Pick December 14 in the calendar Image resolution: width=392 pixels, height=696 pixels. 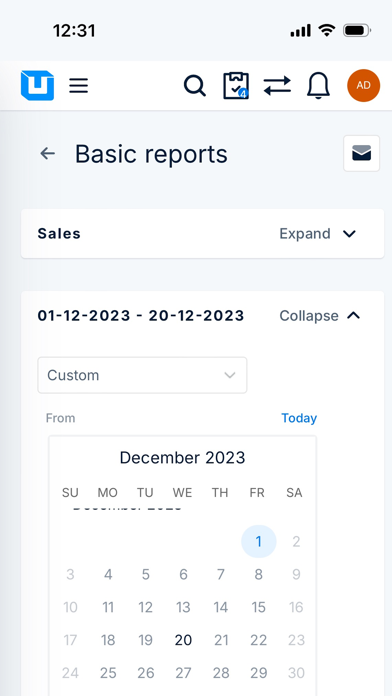(x=221, y=607)
